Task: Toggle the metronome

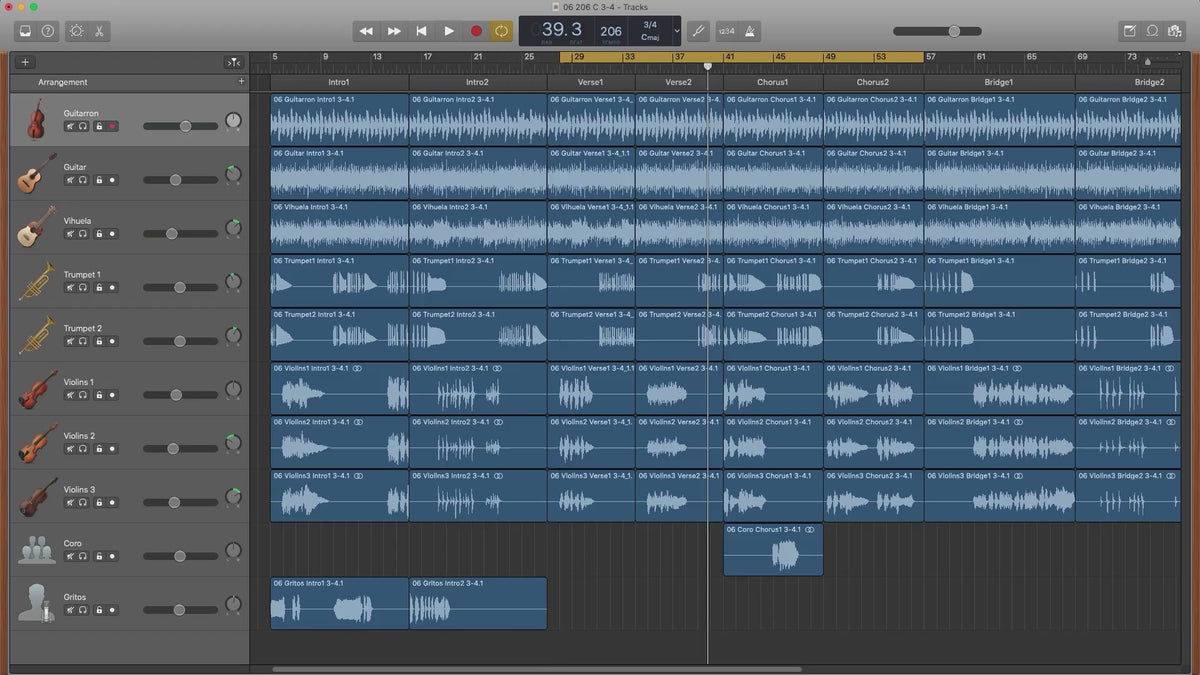Action: 750,31
